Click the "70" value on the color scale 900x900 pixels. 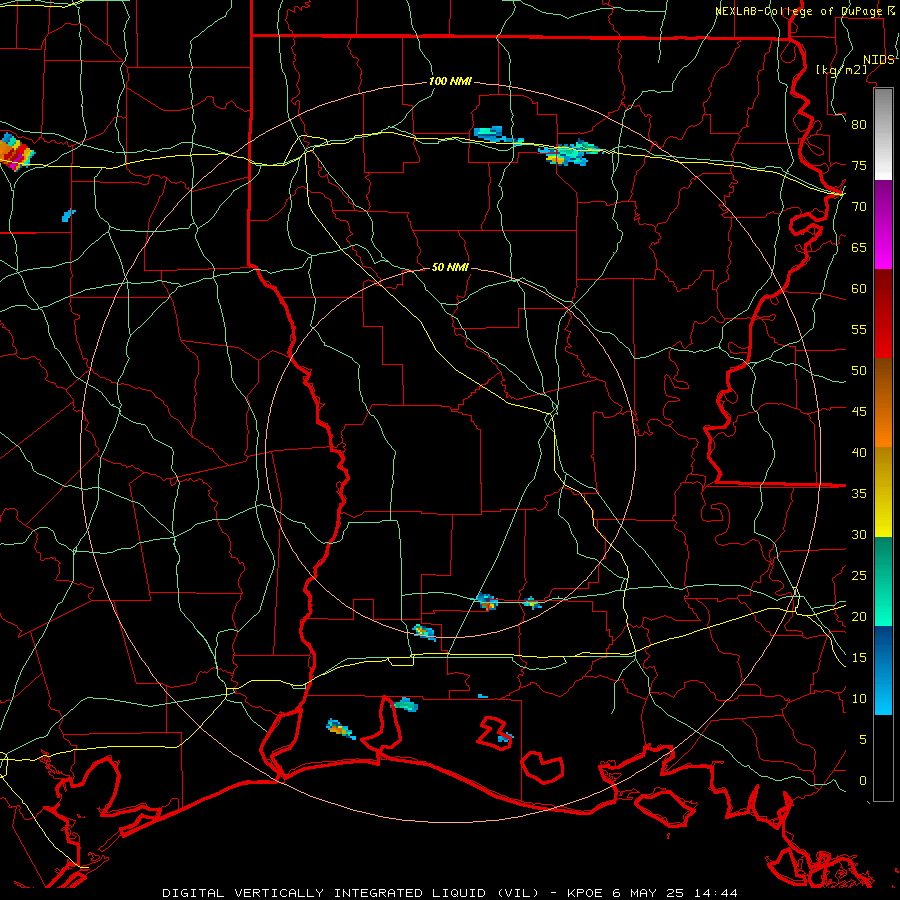(x=859, y=207)
